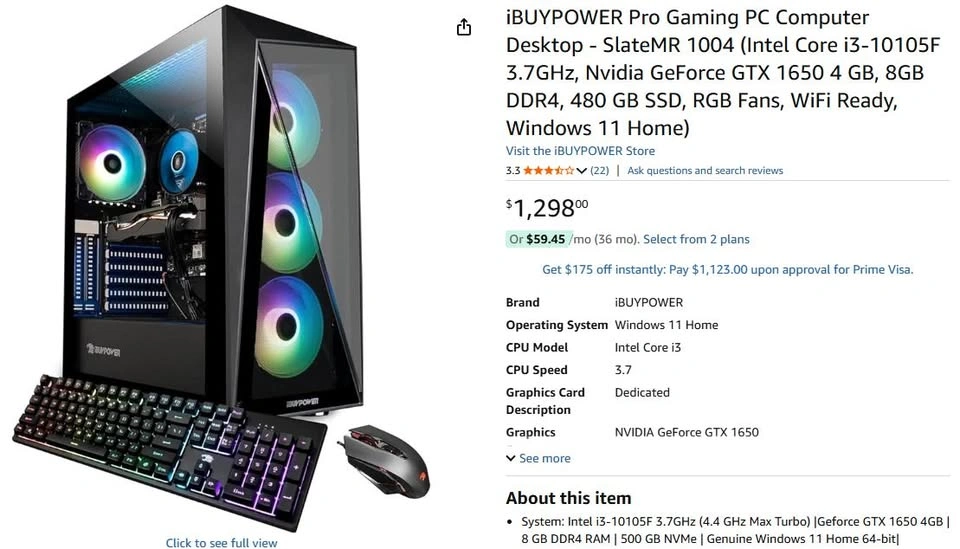The height and width of the screenshot is (549, 960).
Task: Click the About this item heading
Action: pos(568,498)
